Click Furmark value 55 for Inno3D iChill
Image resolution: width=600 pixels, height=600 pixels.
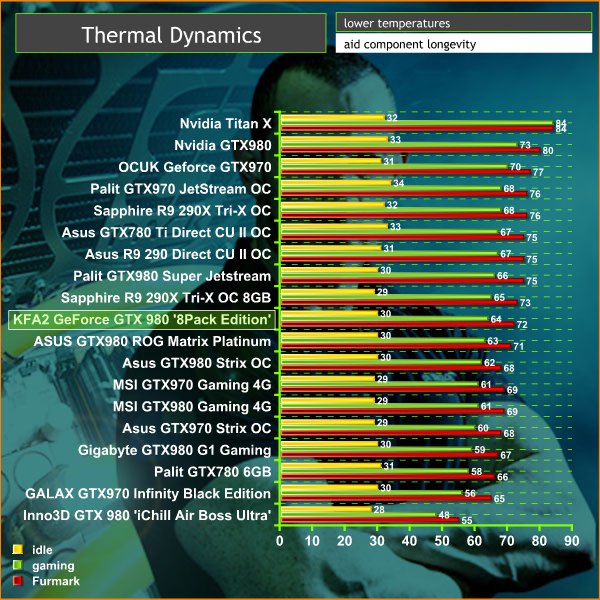(467, 520)
